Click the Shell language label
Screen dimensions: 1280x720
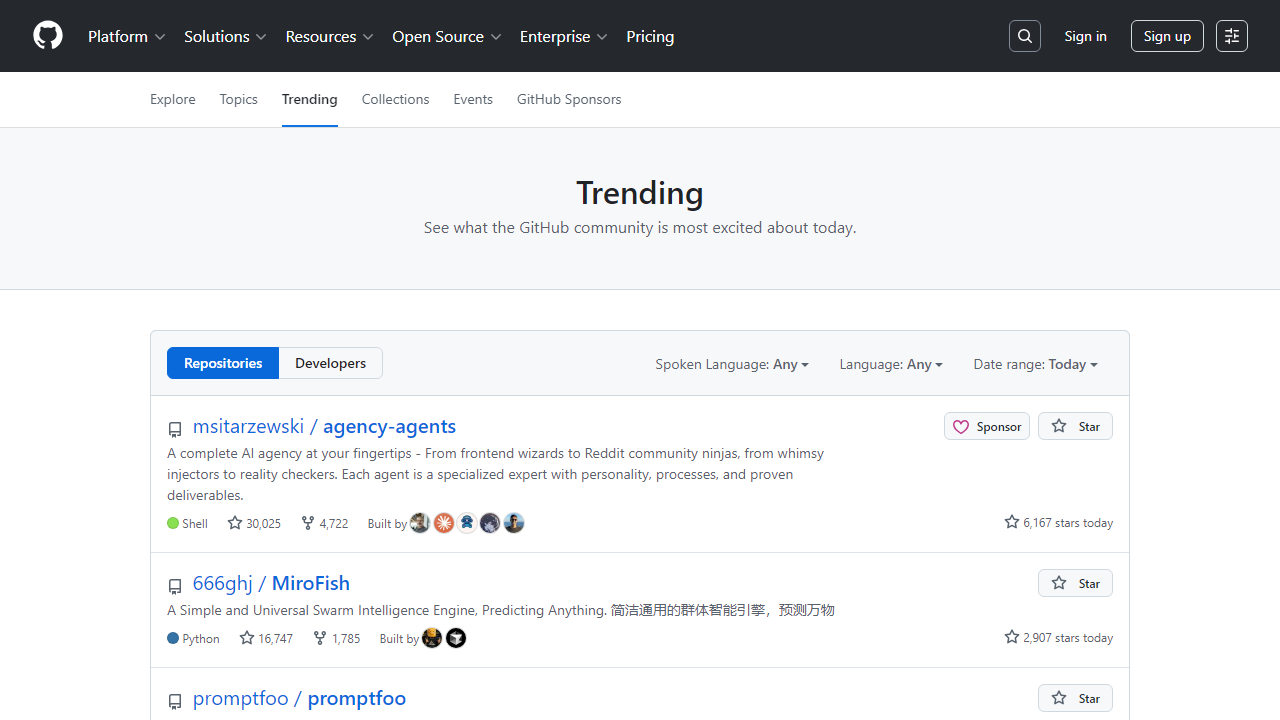coord(195,523)
